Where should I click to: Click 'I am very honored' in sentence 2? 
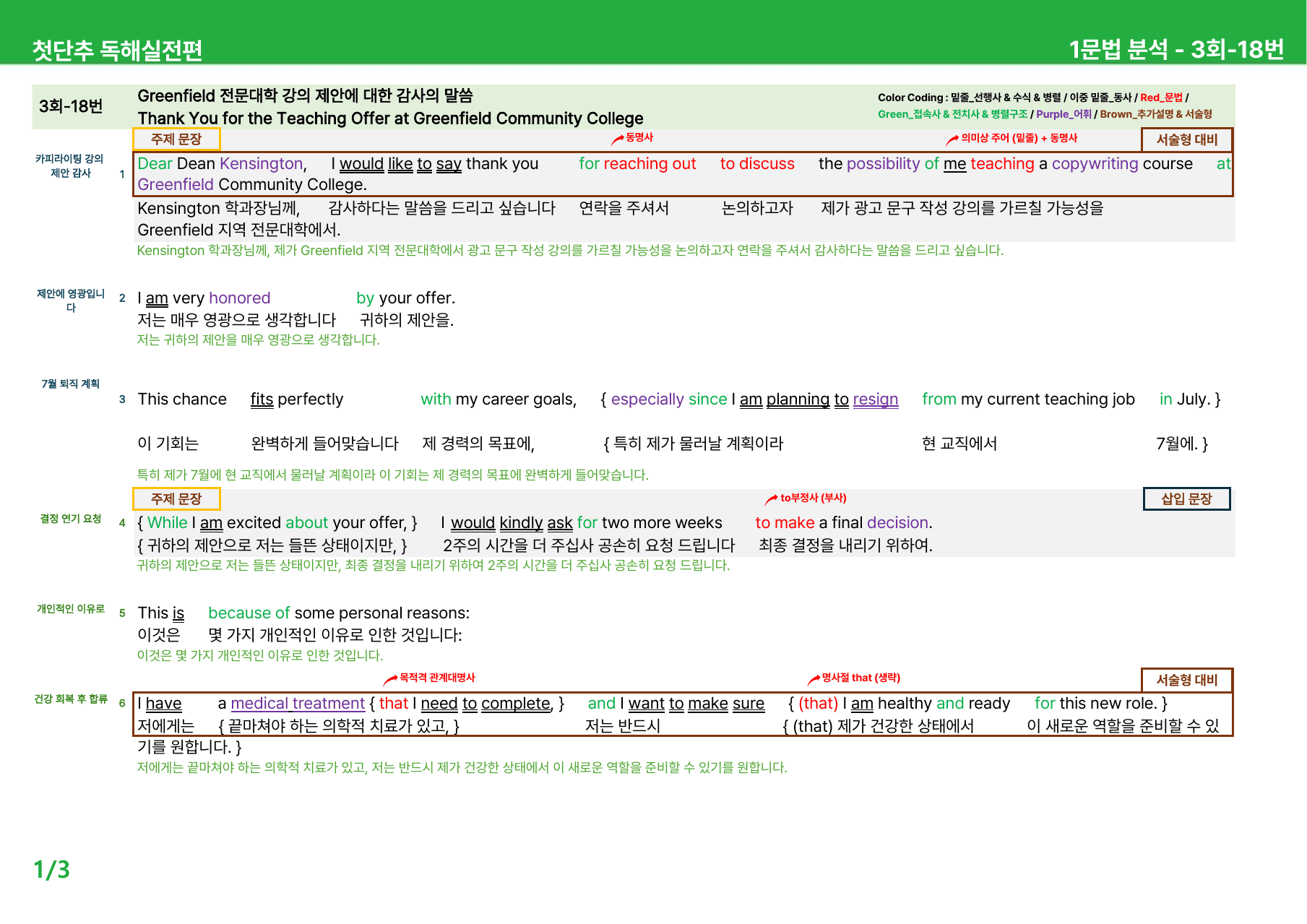pyautogui.click(x=204, y=298)
